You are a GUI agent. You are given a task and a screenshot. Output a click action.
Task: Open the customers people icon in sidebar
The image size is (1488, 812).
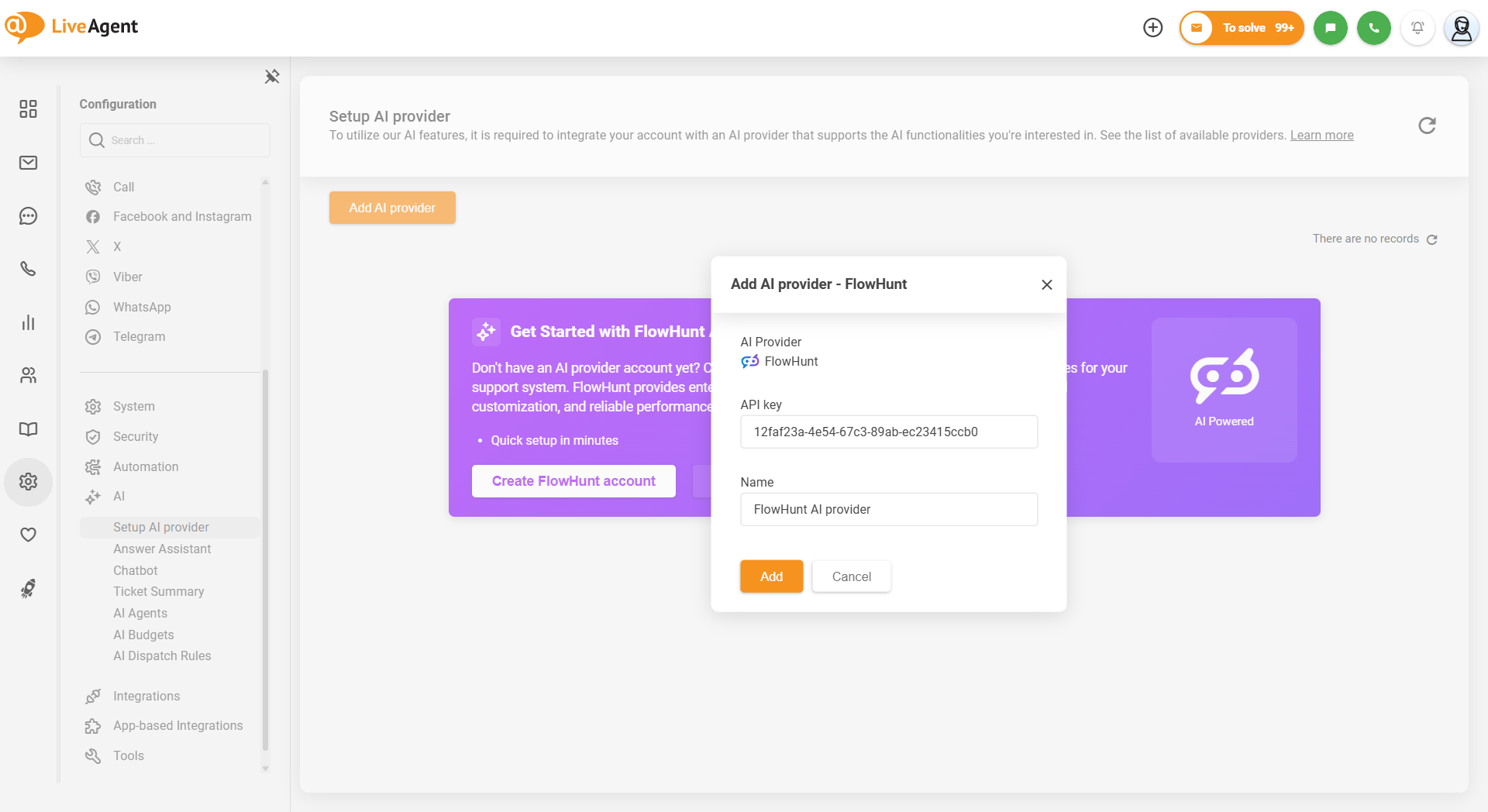point(28,376)
